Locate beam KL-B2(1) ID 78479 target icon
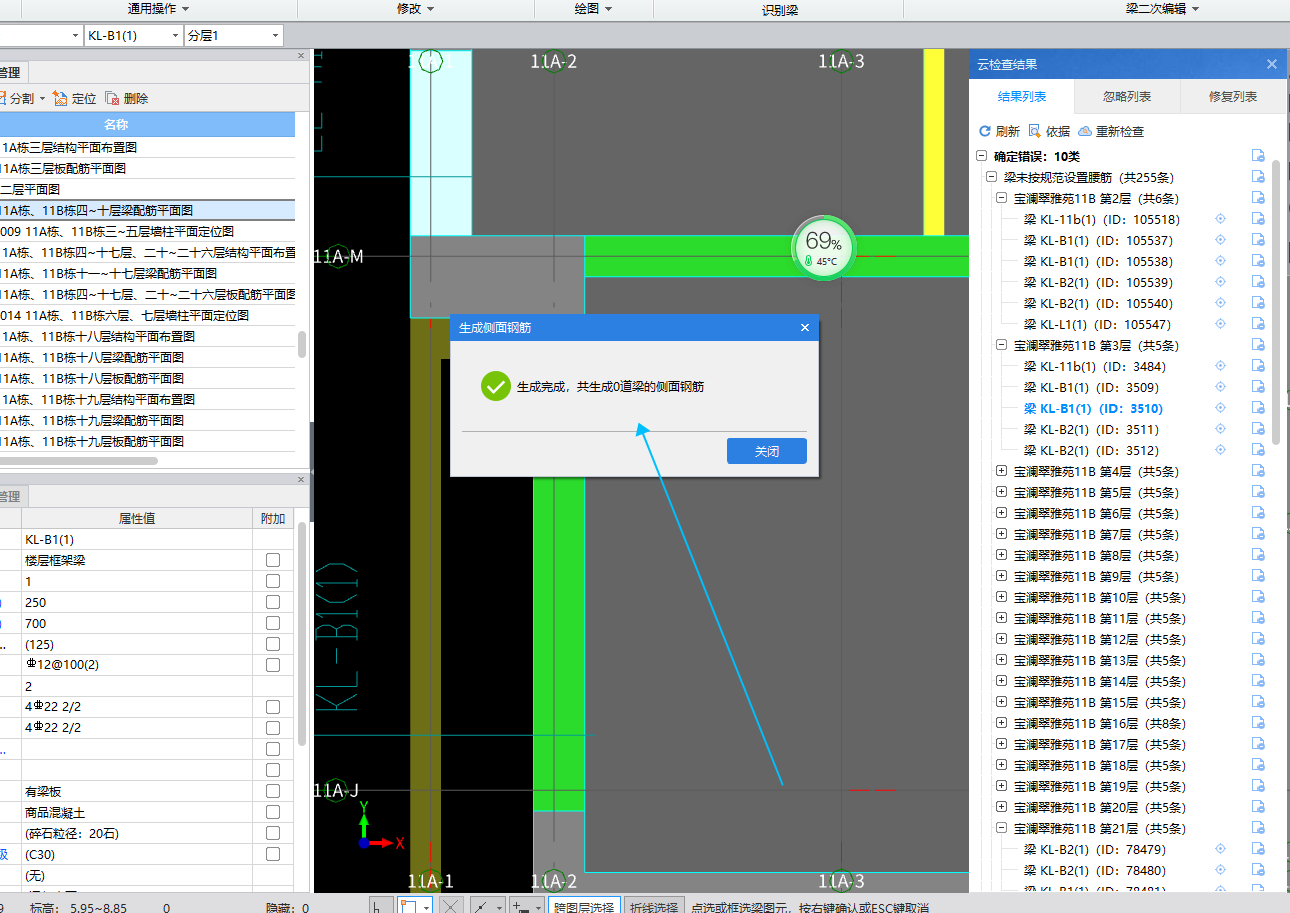1290x913 pixels. [1220, 849]
